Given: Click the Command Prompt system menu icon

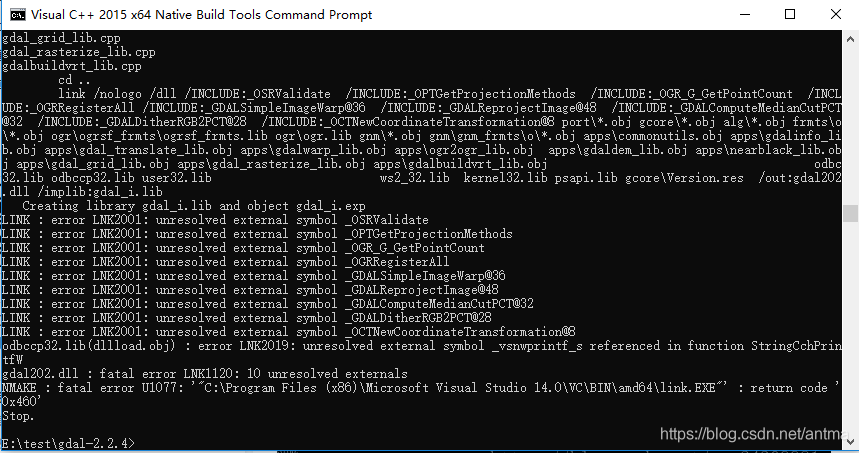Looking at the screenshot, I should 14,14.
